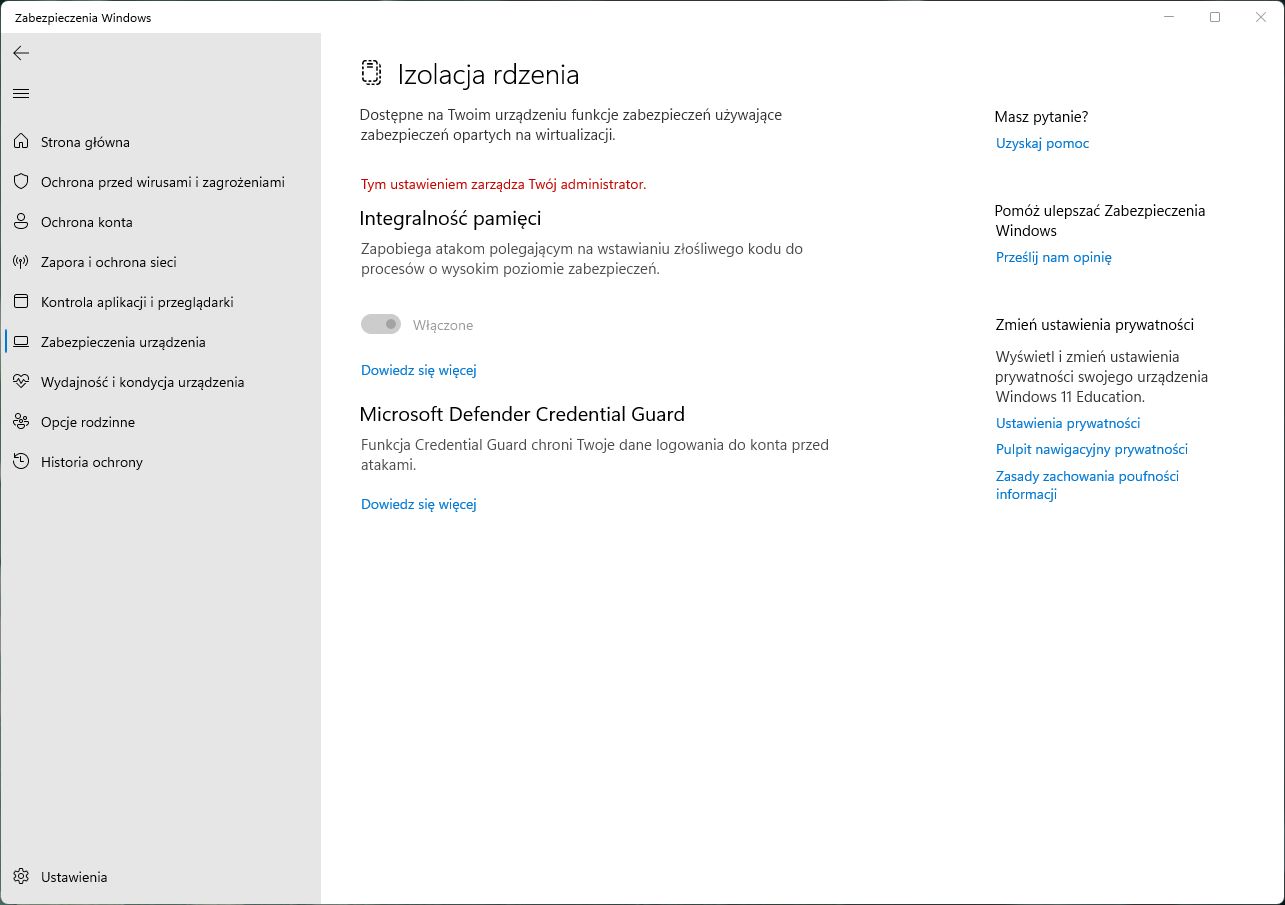Open the Prześlij nam opinię link
Screen dimensions: 1285x905
[1053, 257]
